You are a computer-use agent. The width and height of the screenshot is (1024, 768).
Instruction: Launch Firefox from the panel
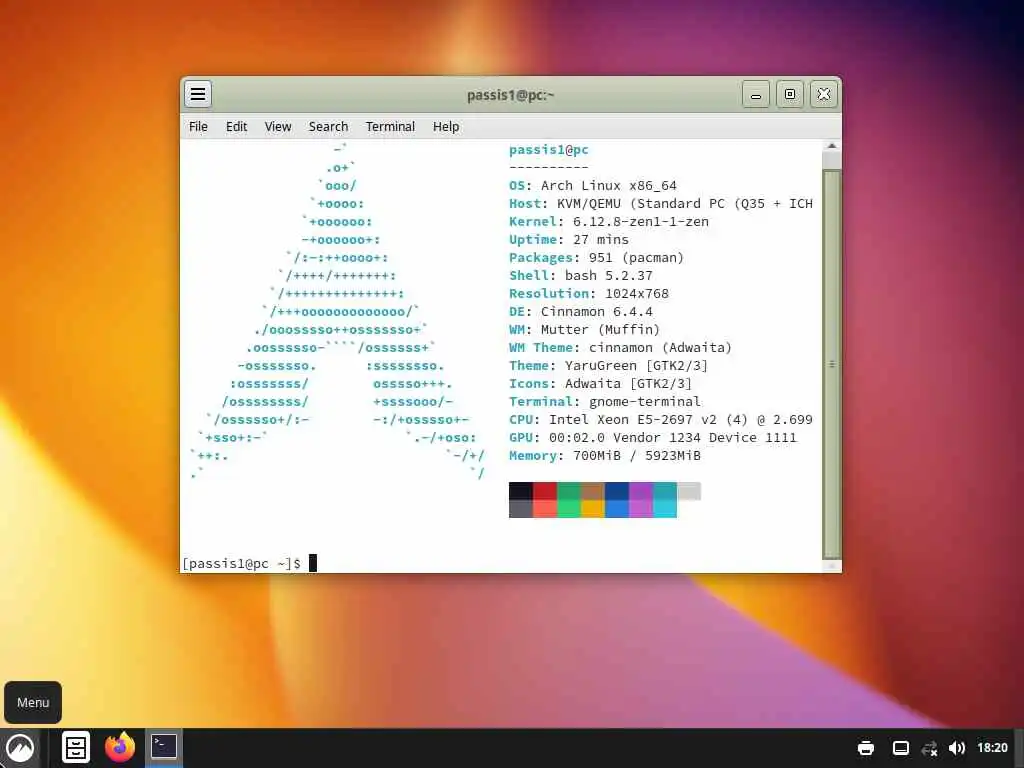(x=120, y=747)
